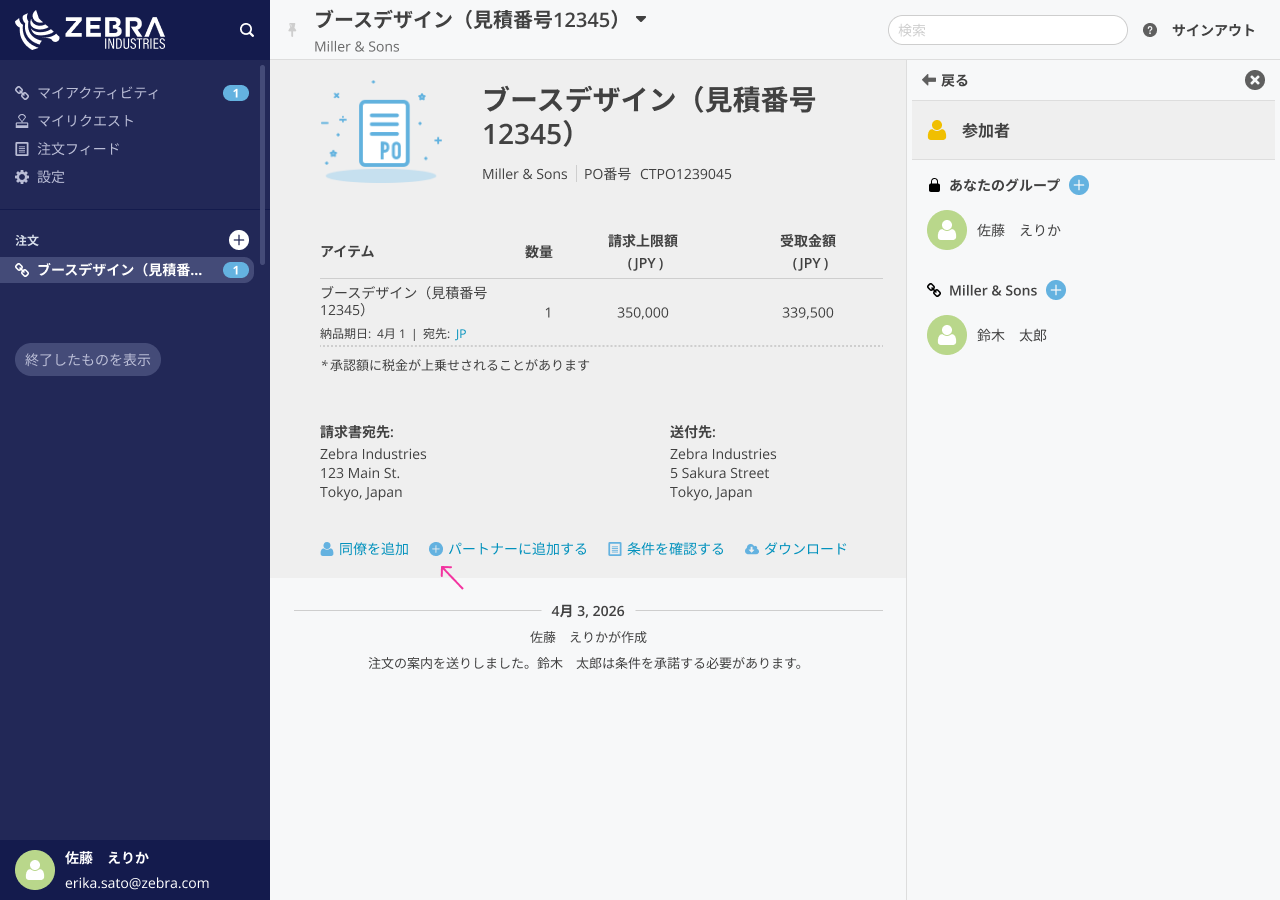Close the 参加者 panel with X icon
The image size is (1280, 900).
coord(1255,80)
